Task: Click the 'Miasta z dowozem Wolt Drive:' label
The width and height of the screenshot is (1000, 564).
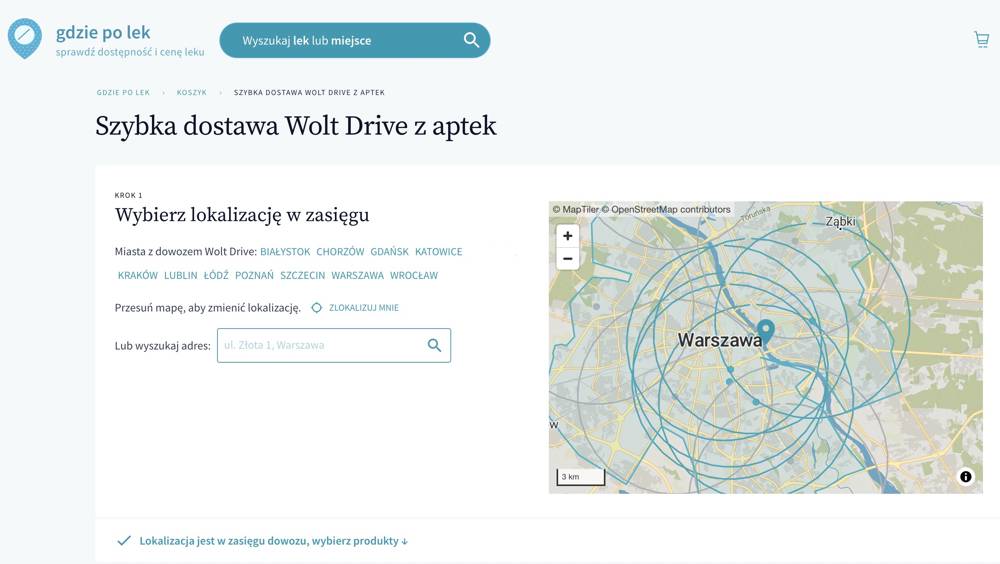Action: 186,252
